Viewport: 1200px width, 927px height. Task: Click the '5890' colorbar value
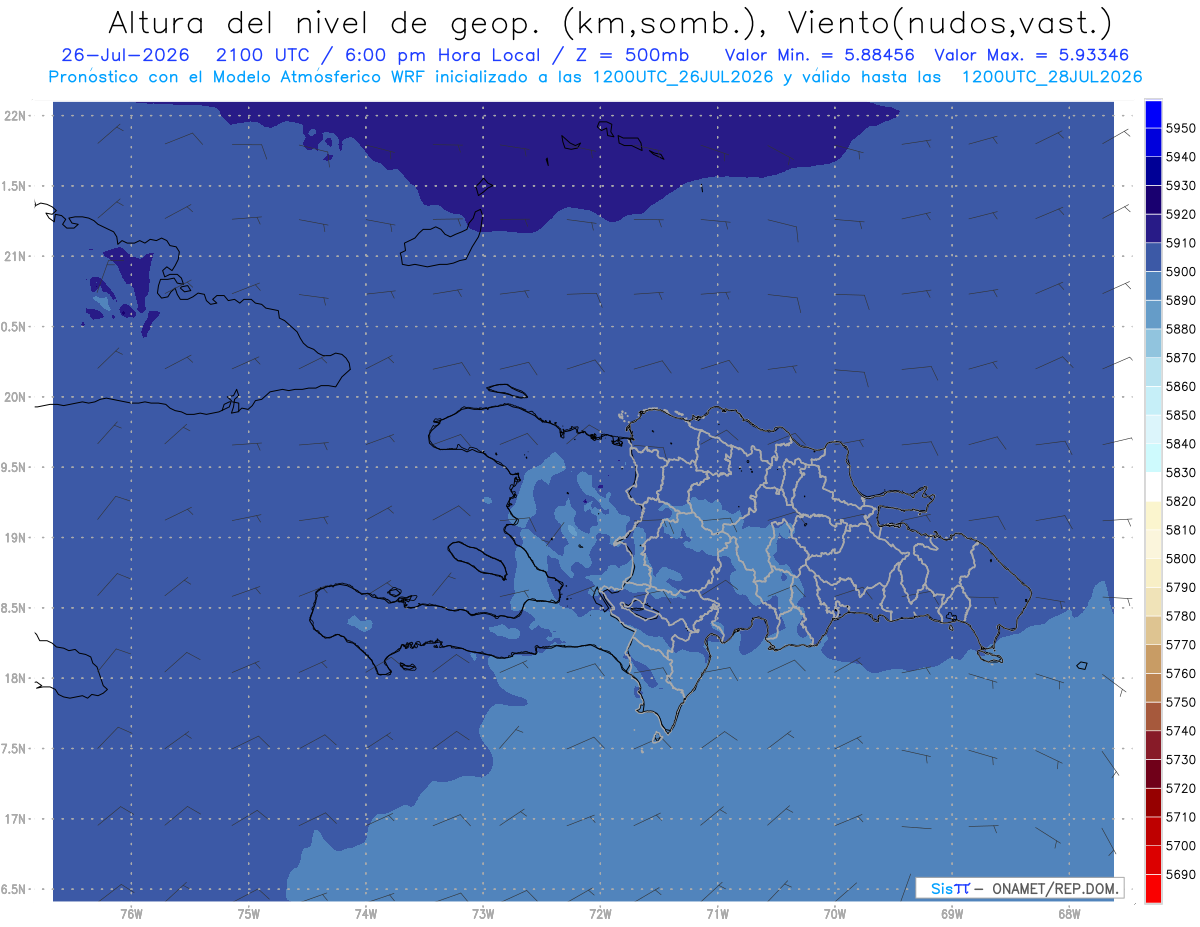[x=1180, y=300]
